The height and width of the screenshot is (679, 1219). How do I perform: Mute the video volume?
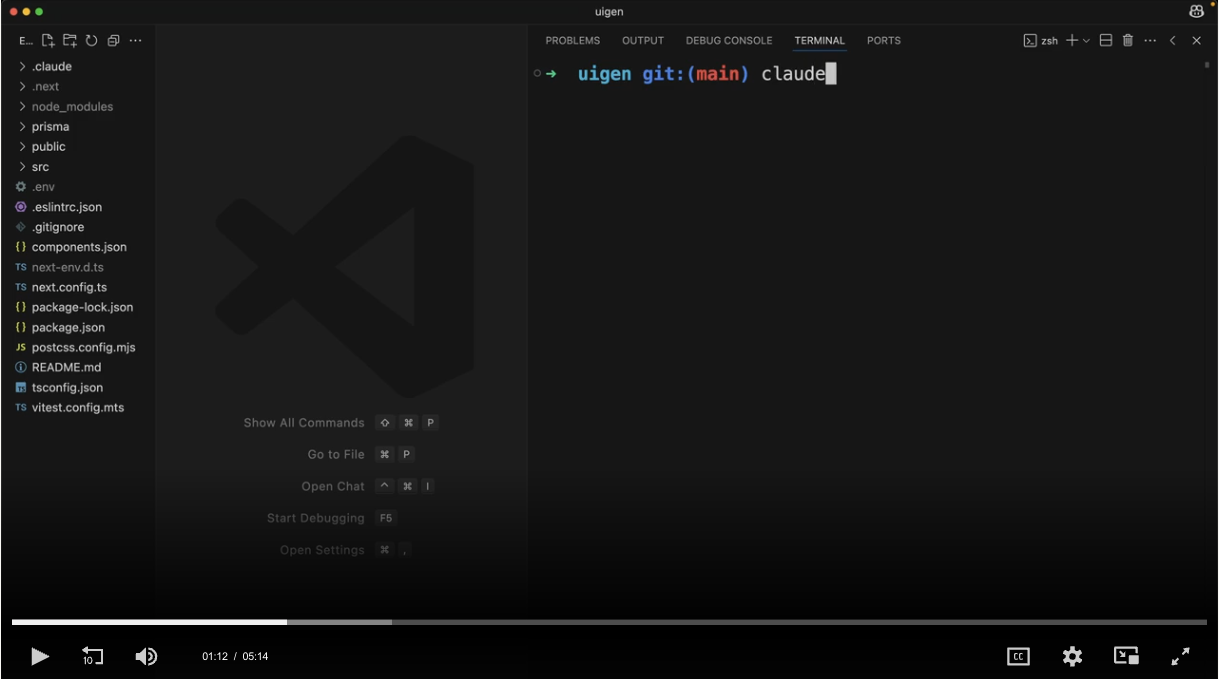tap(146, 656)
